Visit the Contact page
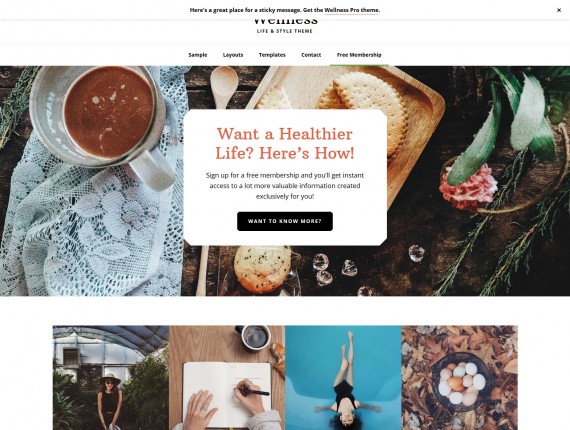This screenshot has width=570, height=430. (311, 55)
